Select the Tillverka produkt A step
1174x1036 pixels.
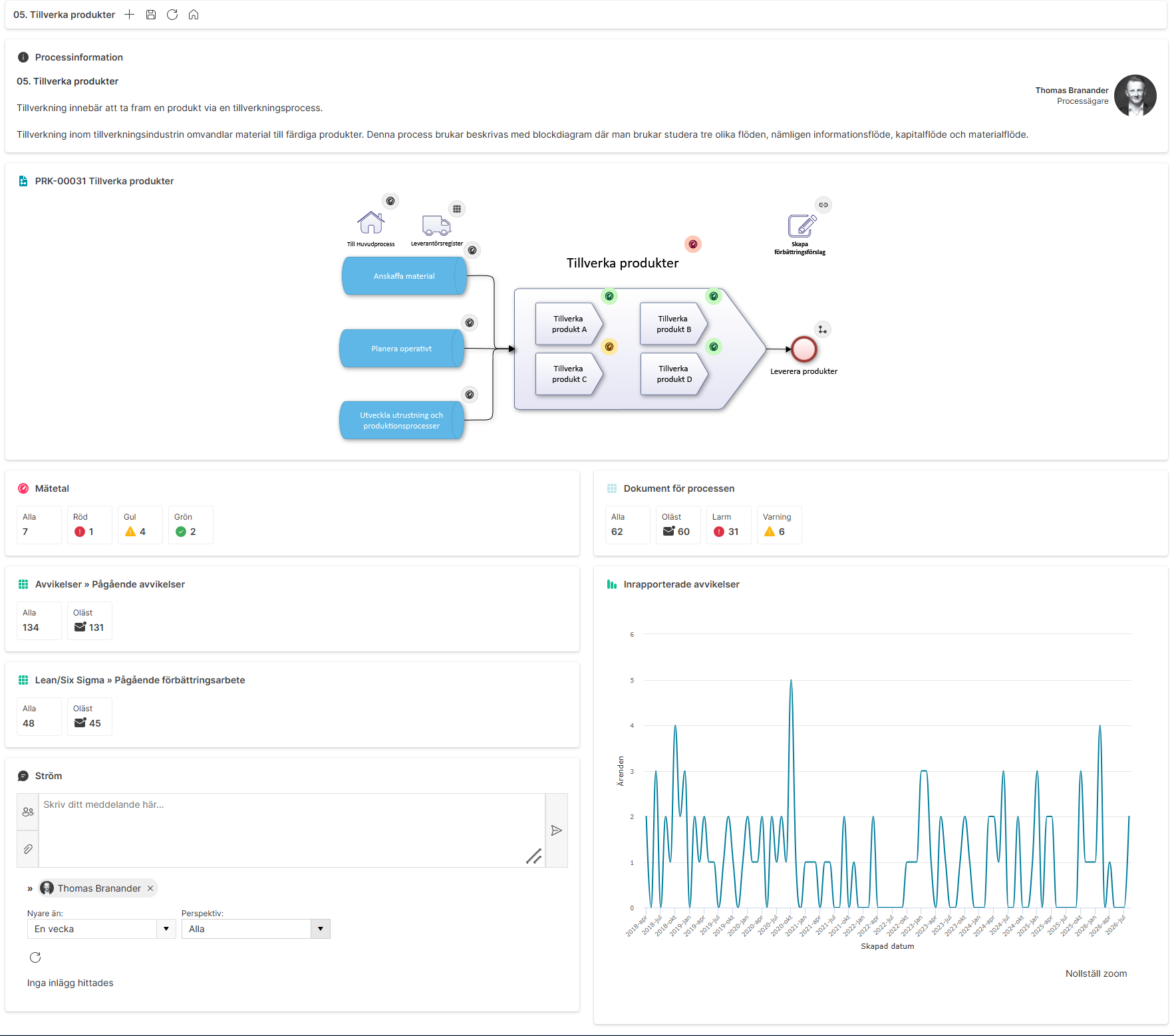coord(569,324)
